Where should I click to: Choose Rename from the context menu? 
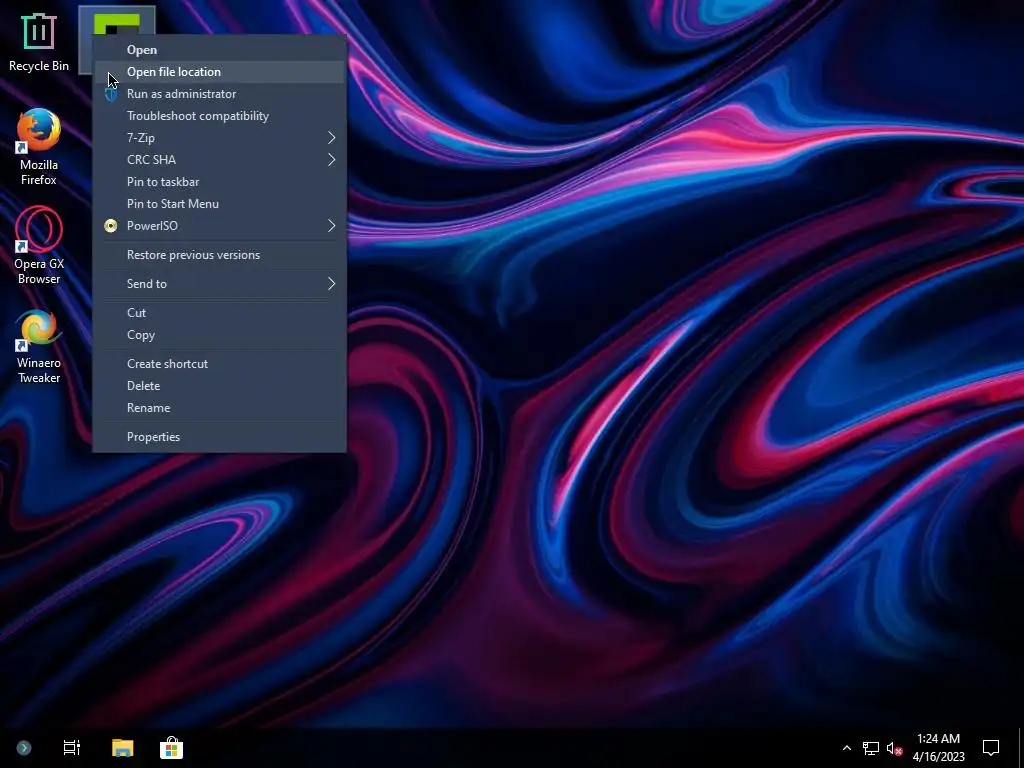tap(219, 408)
